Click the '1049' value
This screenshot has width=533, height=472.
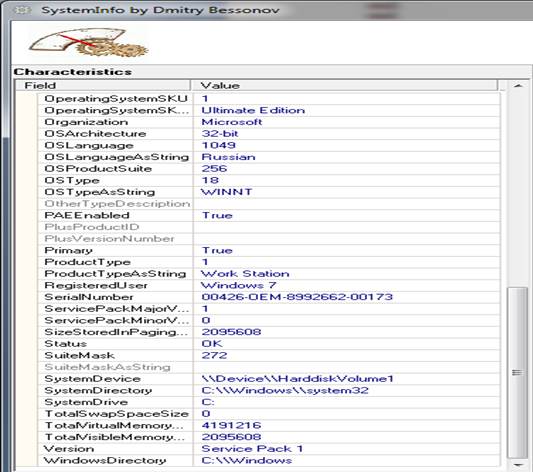pyautogui.click(x=218, y=145)
